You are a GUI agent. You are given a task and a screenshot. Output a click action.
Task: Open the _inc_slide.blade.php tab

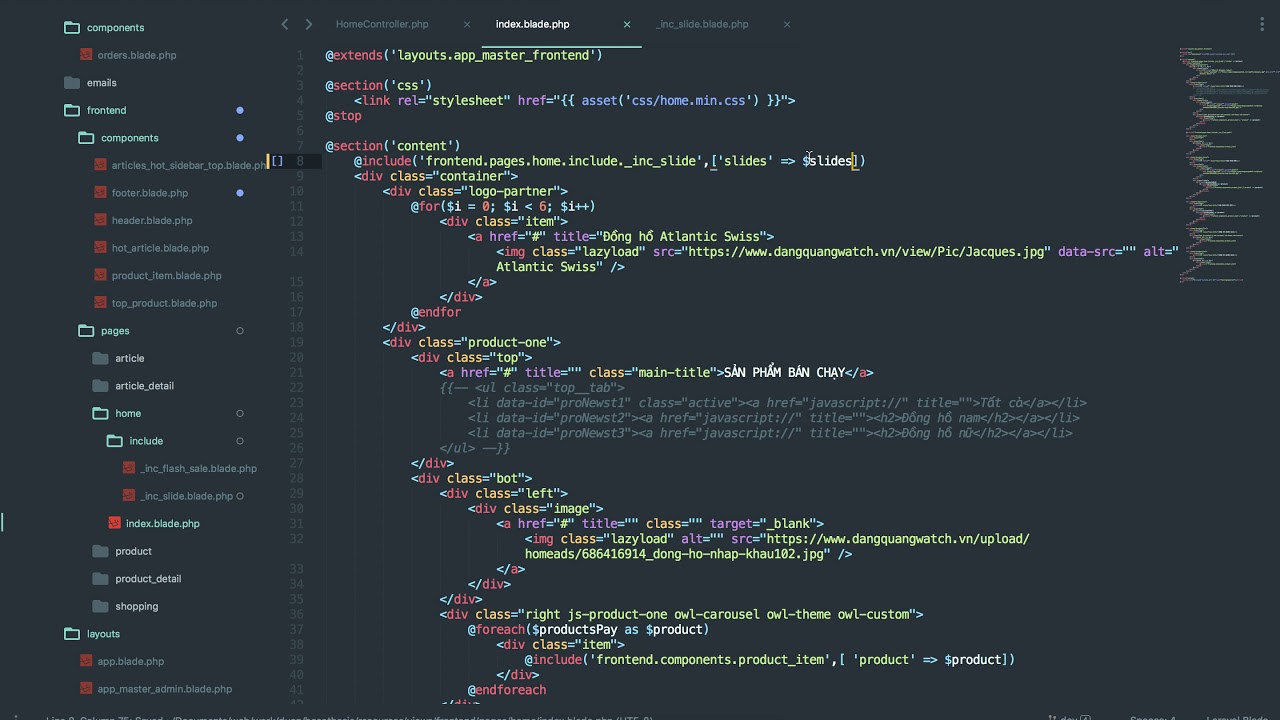click(x=702, y=24)
